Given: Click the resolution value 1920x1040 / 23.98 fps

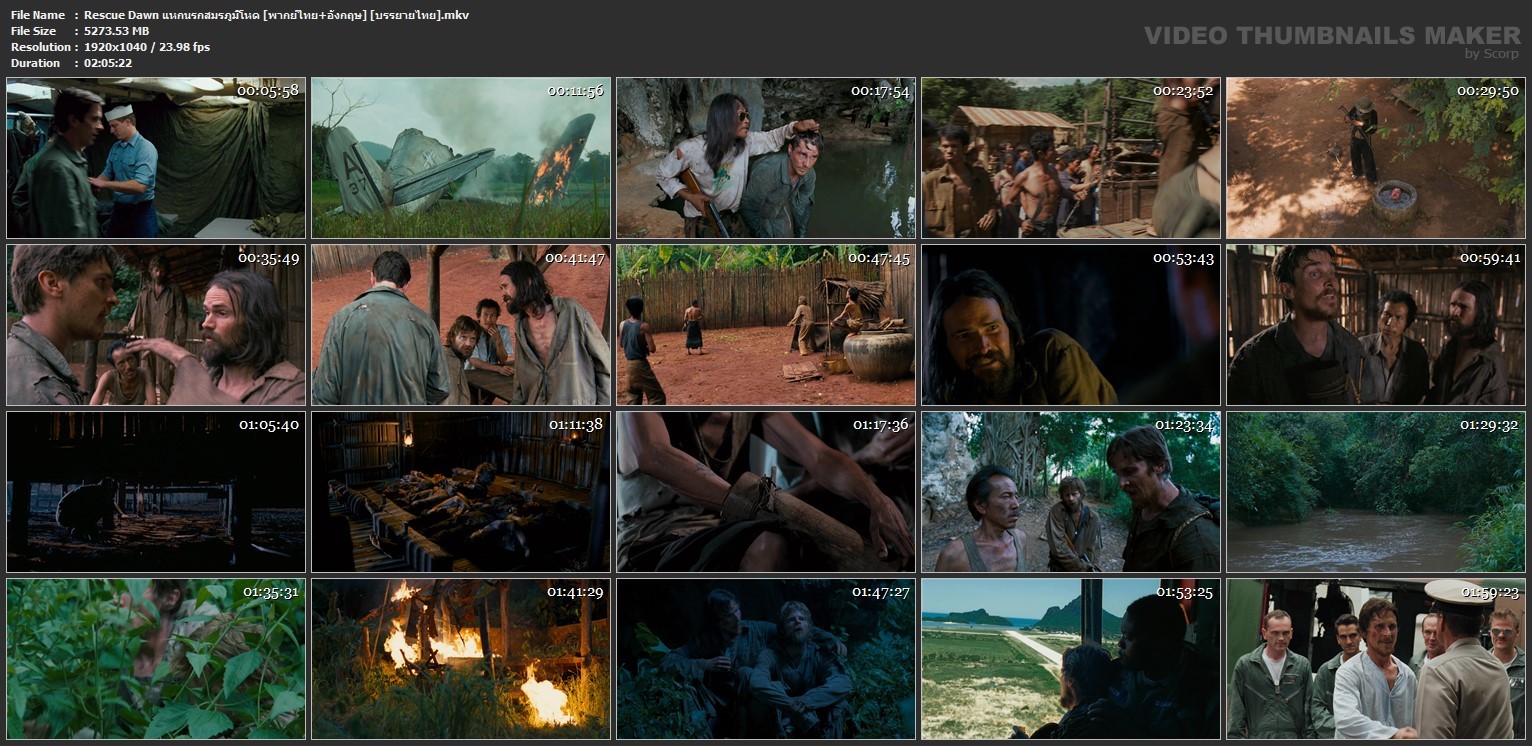Looking at the screenshot, I should pyautogui.click(x=147, y=47).
